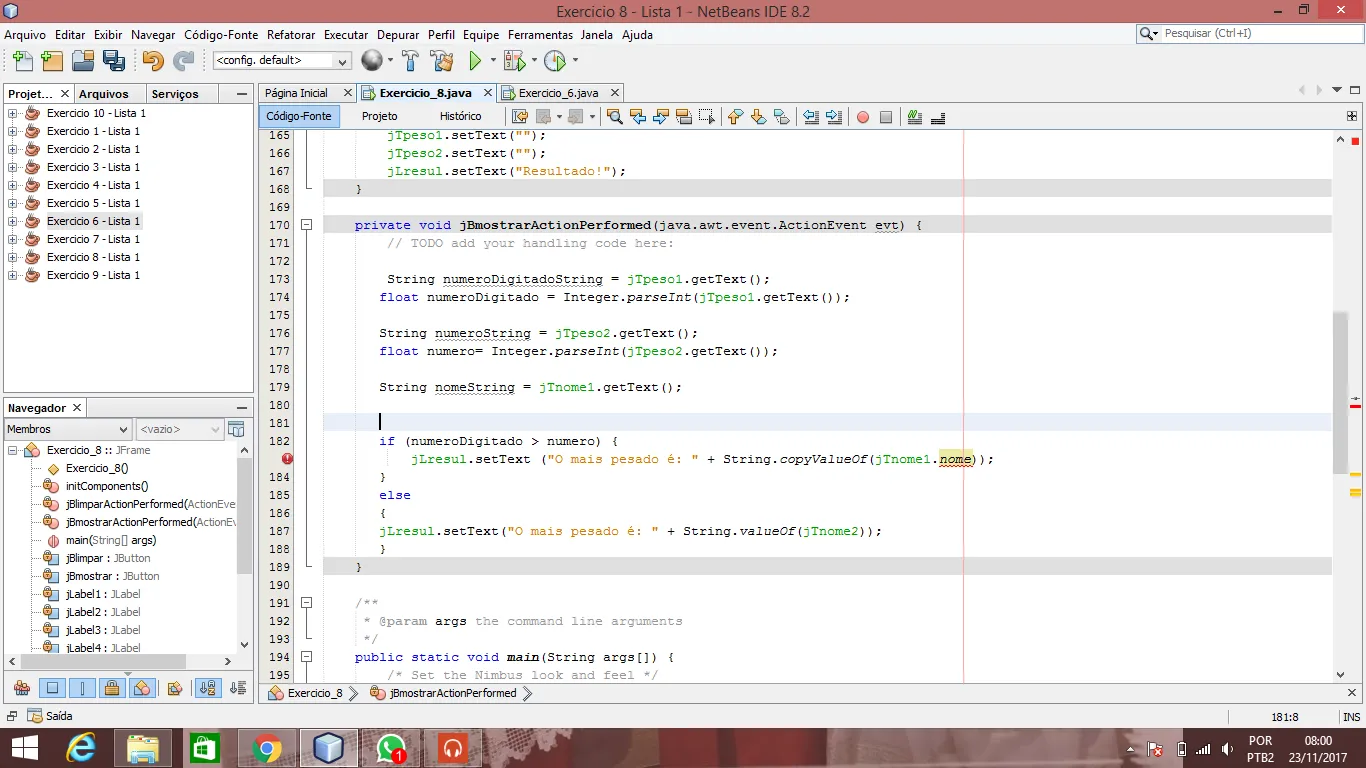Click the Build Project hammer icon
The width and height of the screenshot is (1366, 768).
click(x=410, y=61)
